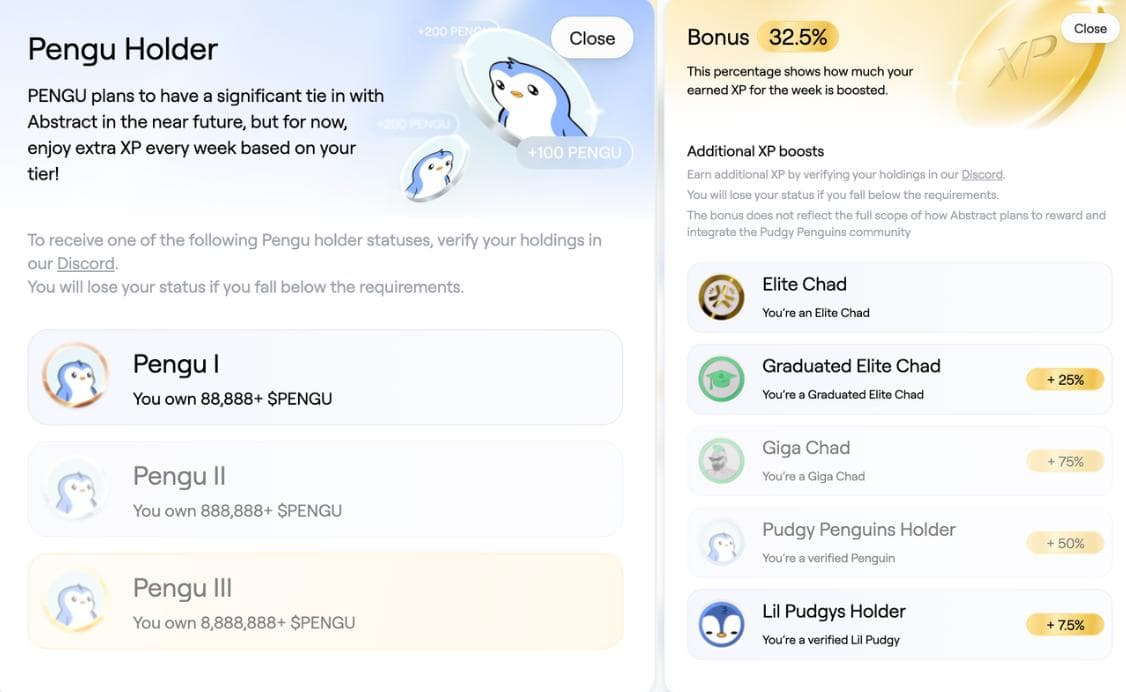Click the Giga Chad avatar icon
The image size is (1126, 692).
click(721, 461)
